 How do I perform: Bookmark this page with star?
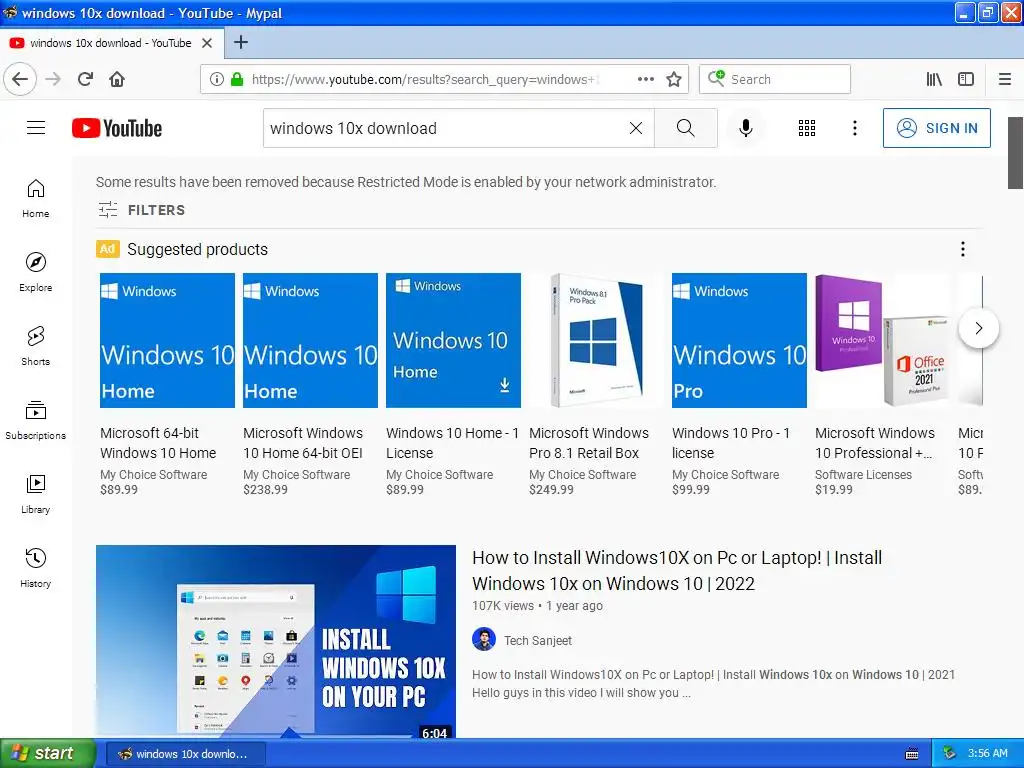[674, 79]
